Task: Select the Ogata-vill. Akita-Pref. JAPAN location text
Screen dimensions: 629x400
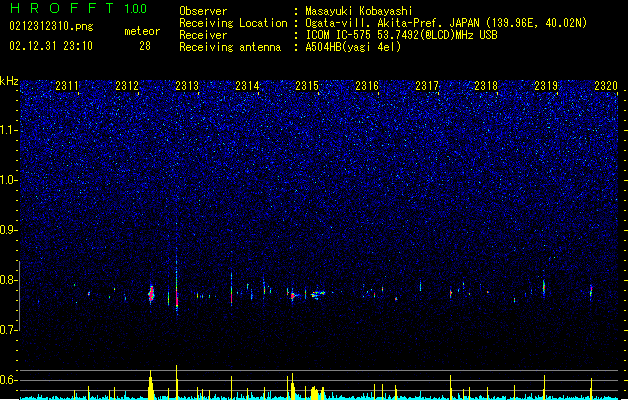Action: pos(446,23)
